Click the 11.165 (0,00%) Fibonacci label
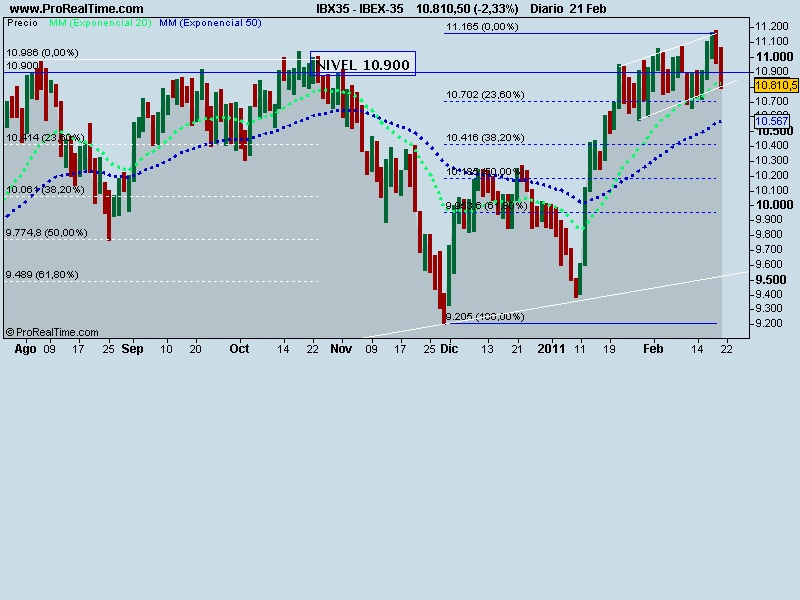 pos(482,27)
